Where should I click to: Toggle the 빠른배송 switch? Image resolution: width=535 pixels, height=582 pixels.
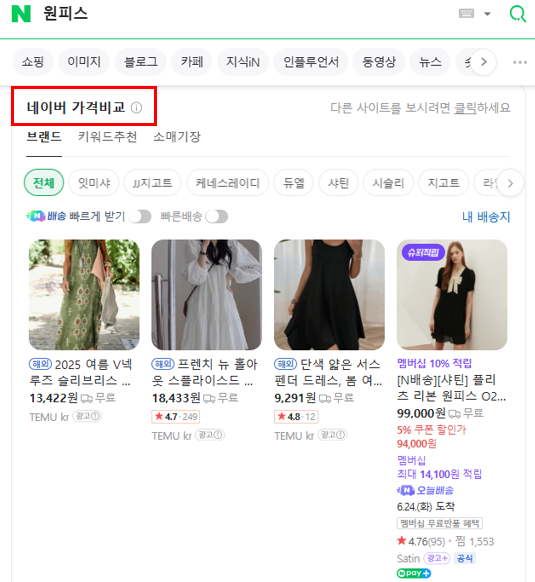(216, 216)
